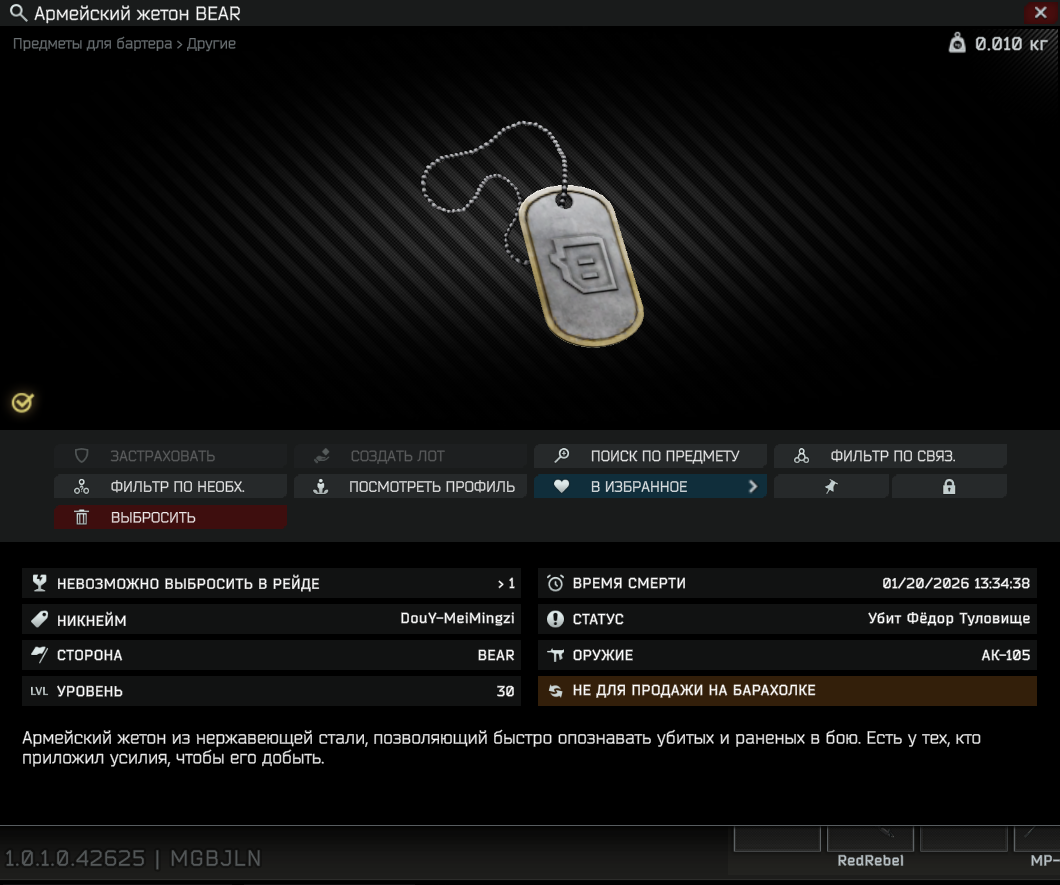Click status 'Убит Фёдор Туловище'
This screenshot has height=885, width=1060.
coord(949,619)
